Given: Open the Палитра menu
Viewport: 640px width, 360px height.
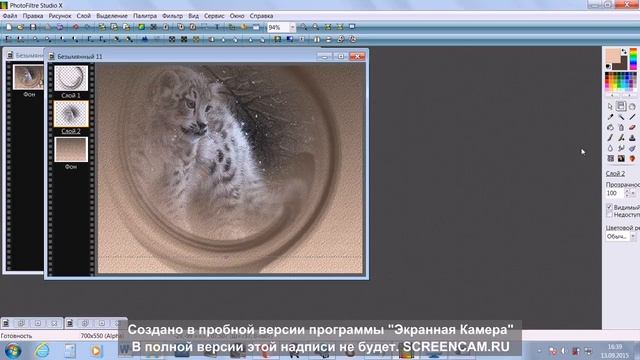Looking at the screenshot, I should pyautogui.click(x=145, y=16).
